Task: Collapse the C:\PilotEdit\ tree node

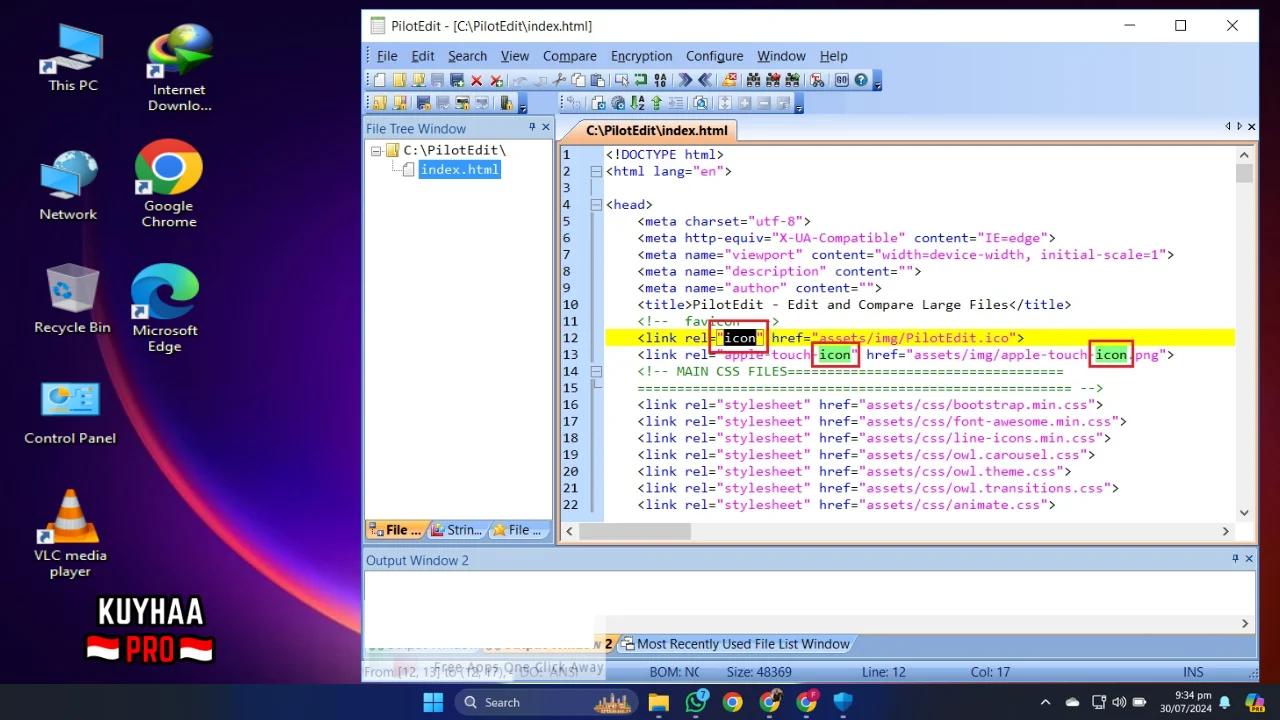Action: click(x=376, y=151)
